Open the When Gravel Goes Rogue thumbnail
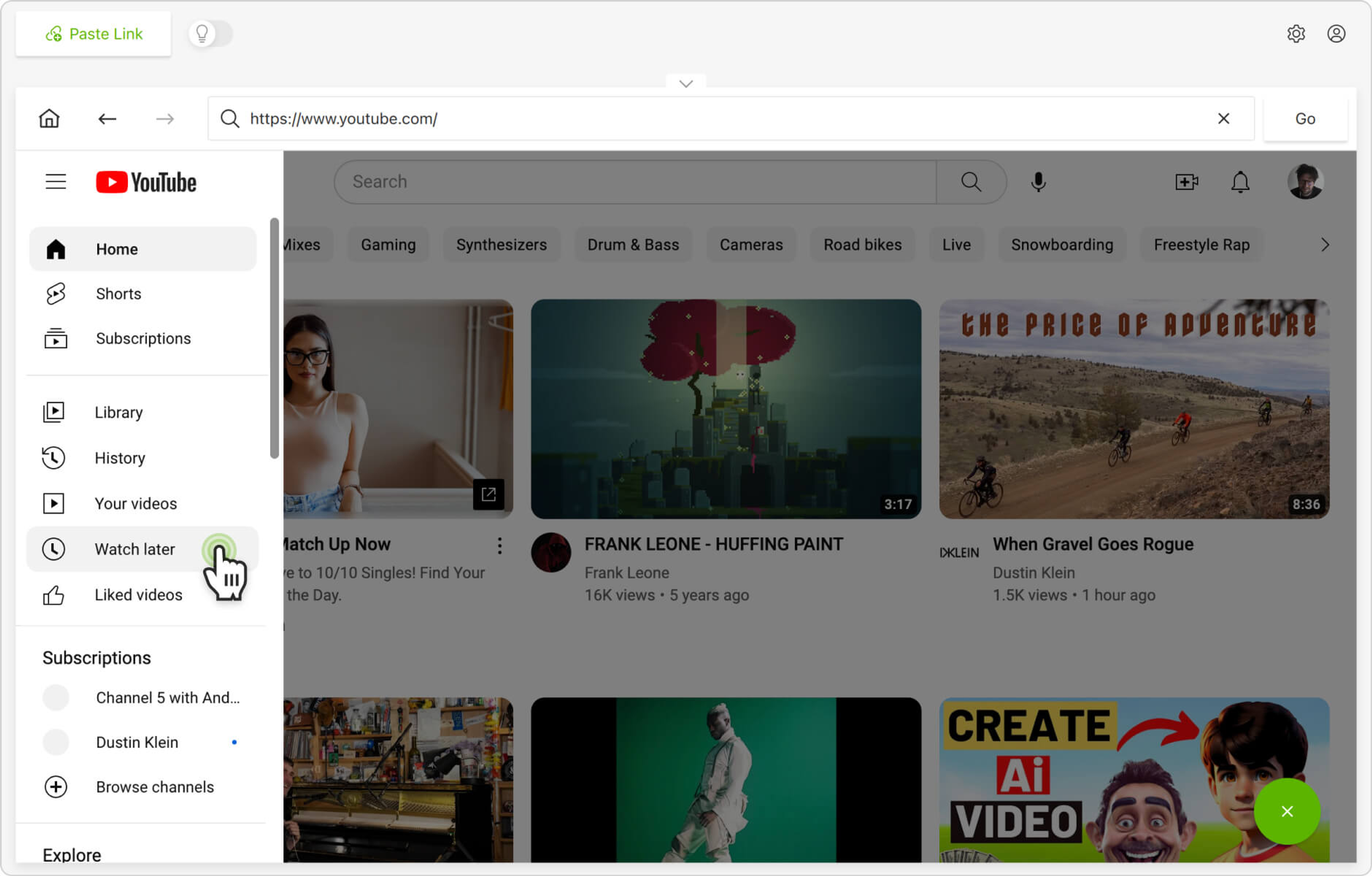 pos(1133,409)
